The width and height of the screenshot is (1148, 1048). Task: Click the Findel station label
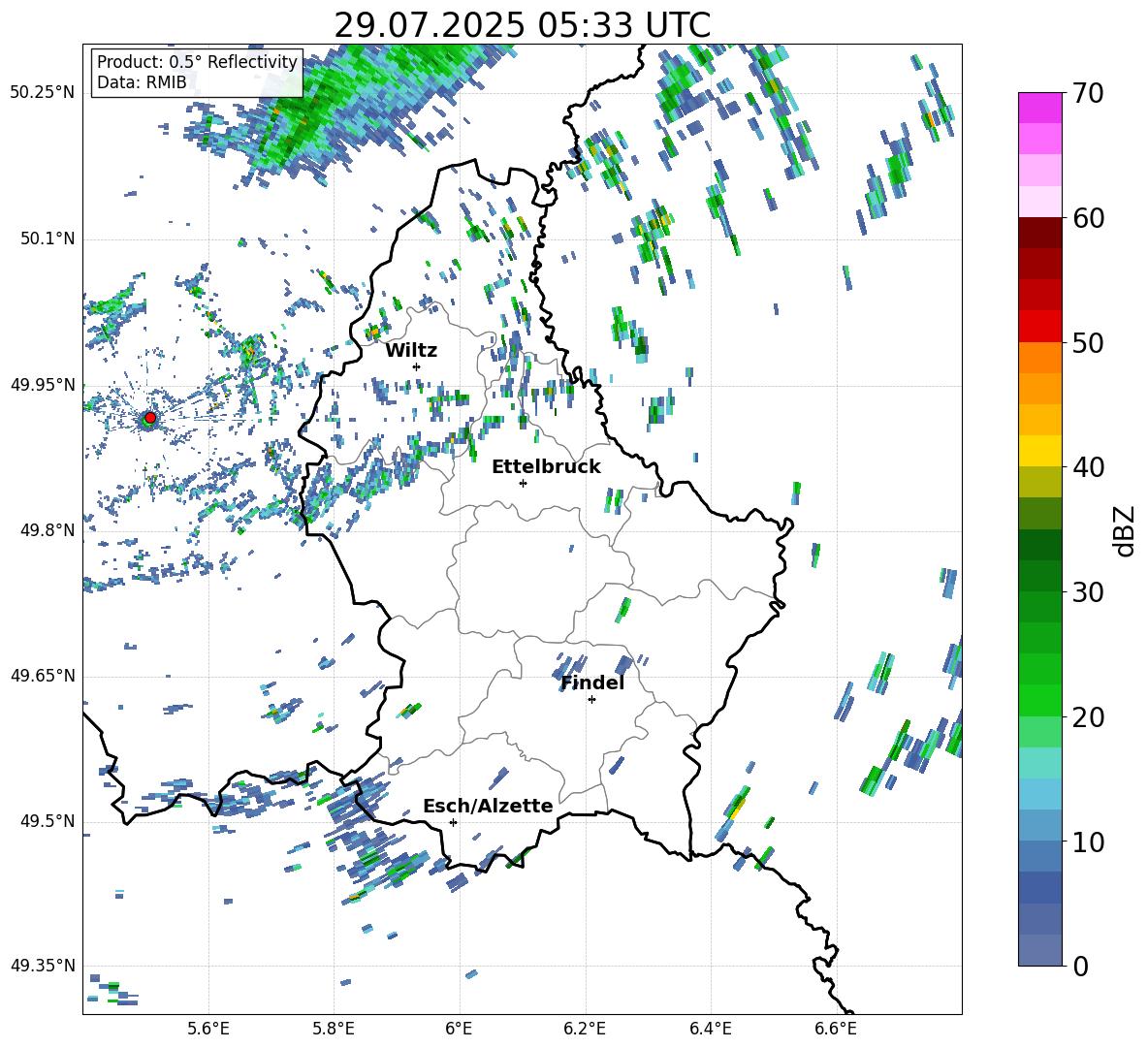(592, 683)
